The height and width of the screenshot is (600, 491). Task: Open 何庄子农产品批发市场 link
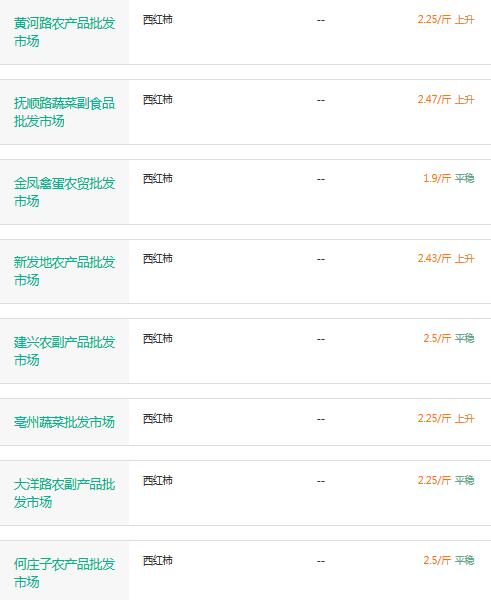coord(64,573)
